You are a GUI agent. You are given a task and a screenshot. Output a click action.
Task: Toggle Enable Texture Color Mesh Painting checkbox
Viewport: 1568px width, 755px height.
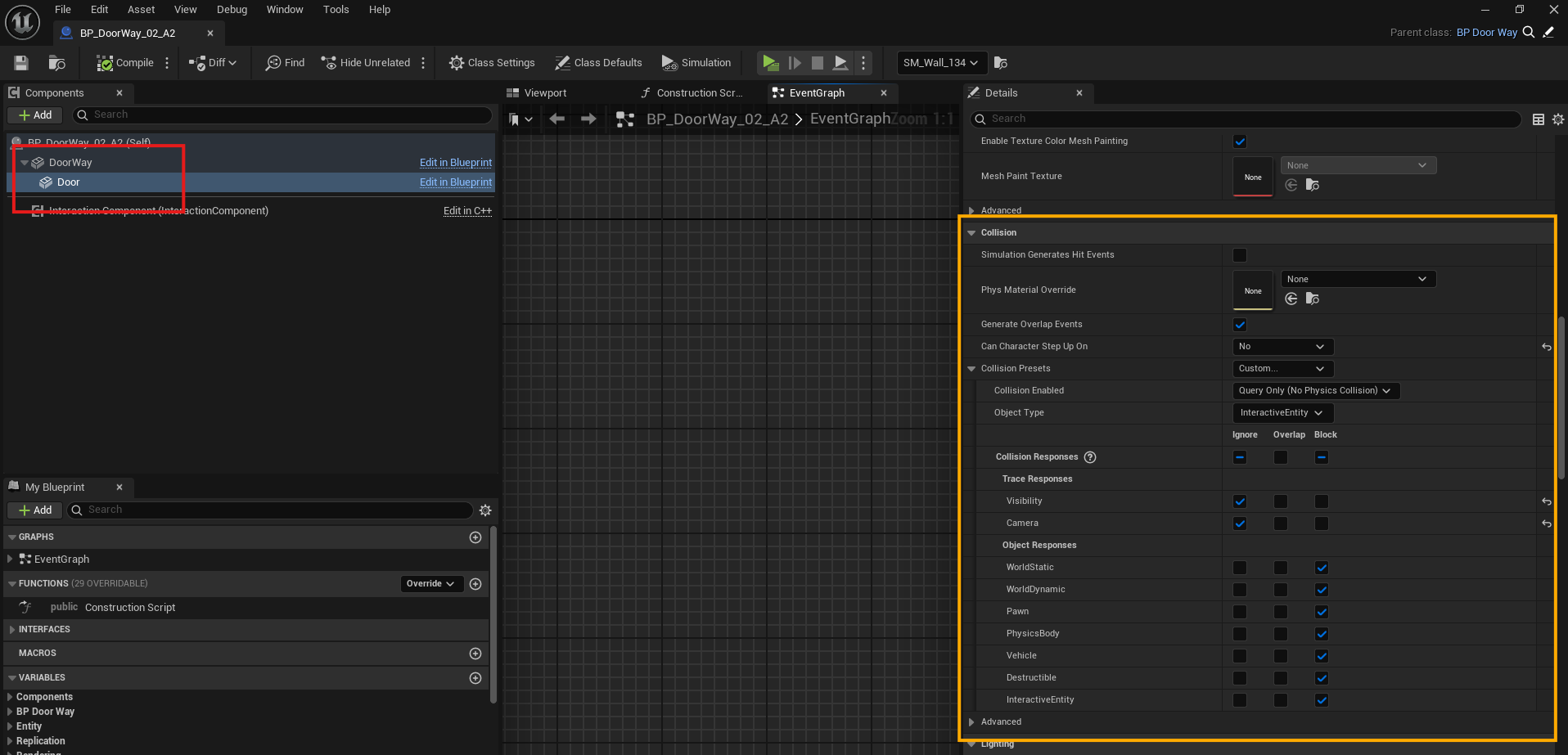point(1240,142)
